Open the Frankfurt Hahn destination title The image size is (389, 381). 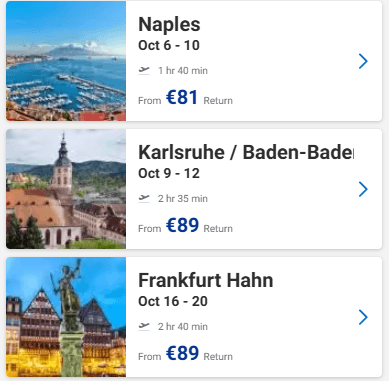point(206,280)
